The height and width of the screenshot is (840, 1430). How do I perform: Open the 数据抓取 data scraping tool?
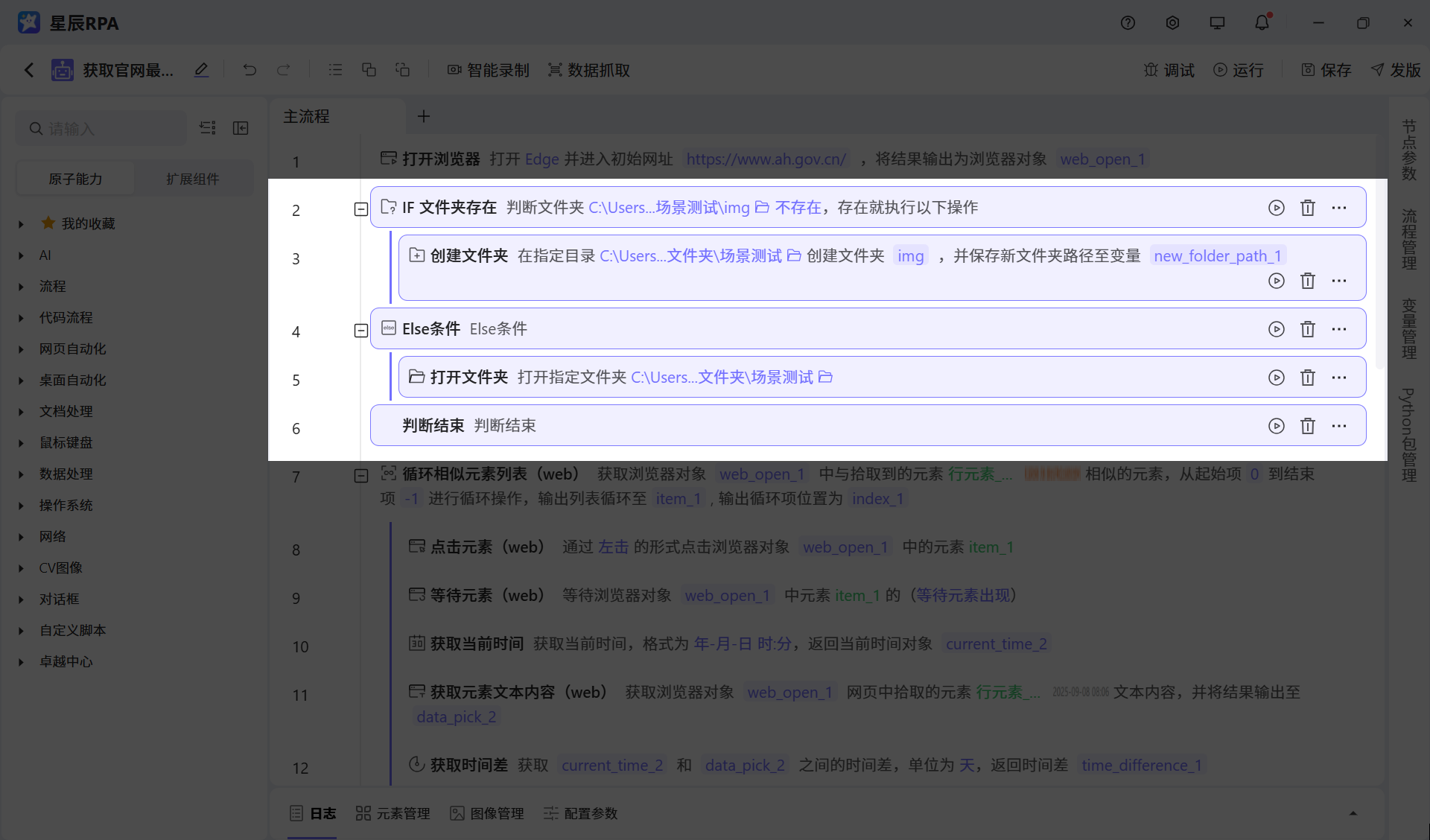click(x=588, y=69)
